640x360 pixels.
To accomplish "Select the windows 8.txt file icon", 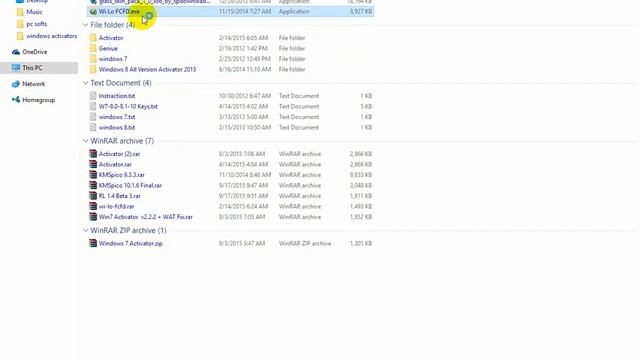I will tap(93, 128).
